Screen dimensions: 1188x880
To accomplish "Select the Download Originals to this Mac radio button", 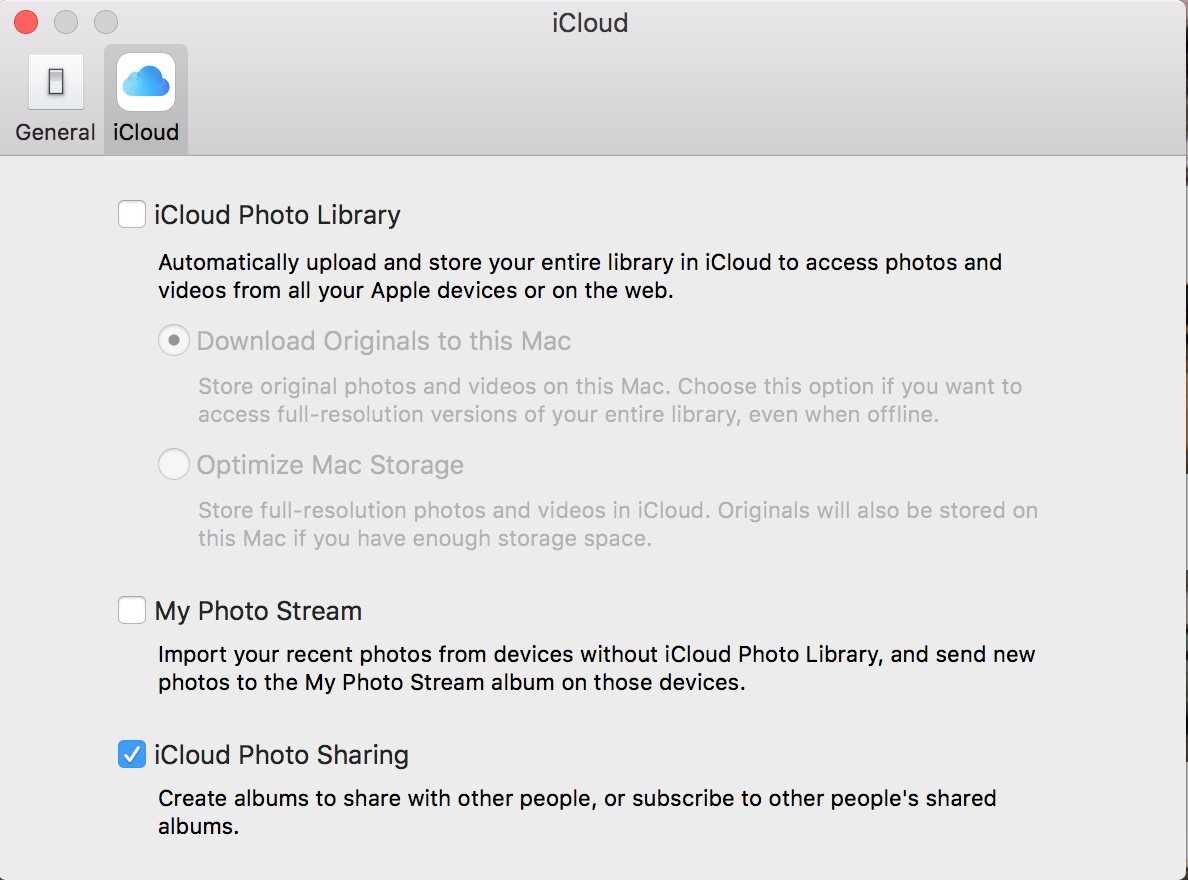I will coord(174,341).
